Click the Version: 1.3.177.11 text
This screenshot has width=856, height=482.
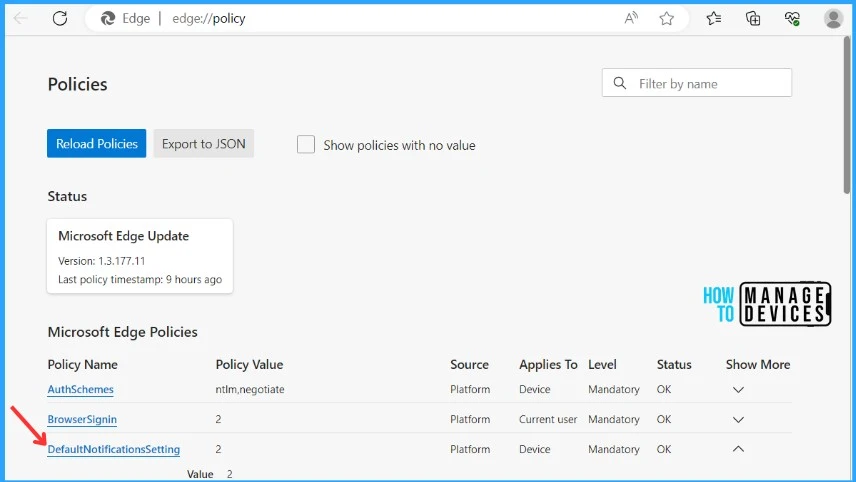click(x=102, y=261)
